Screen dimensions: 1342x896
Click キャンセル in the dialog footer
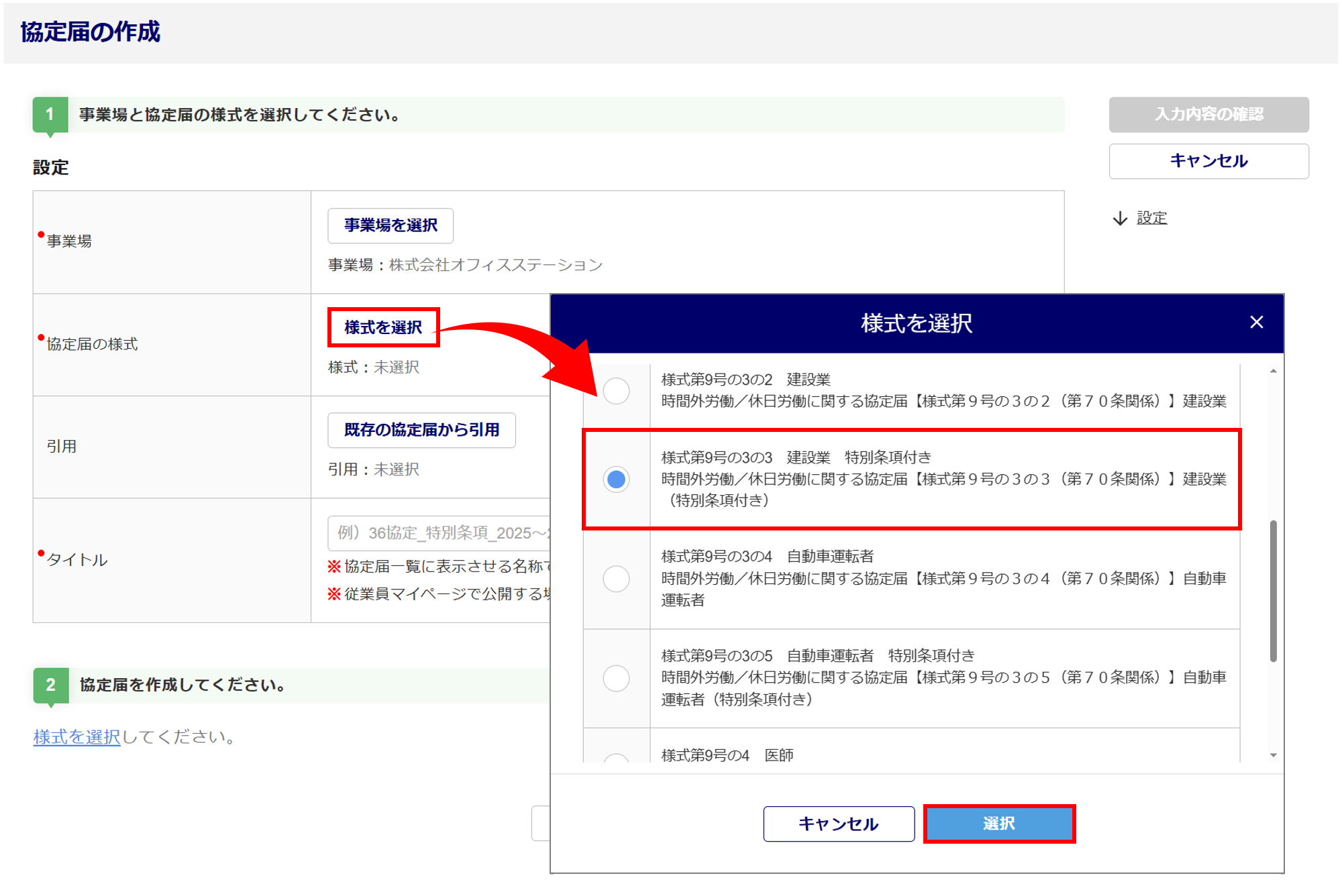(838, 824)
